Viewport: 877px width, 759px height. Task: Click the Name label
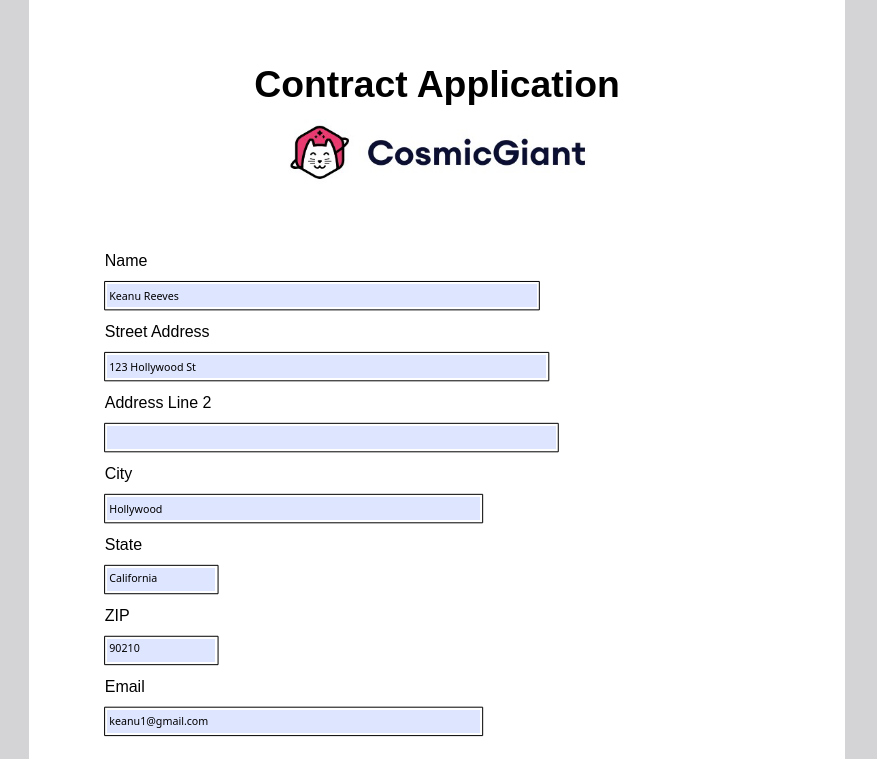coord(126,261)
